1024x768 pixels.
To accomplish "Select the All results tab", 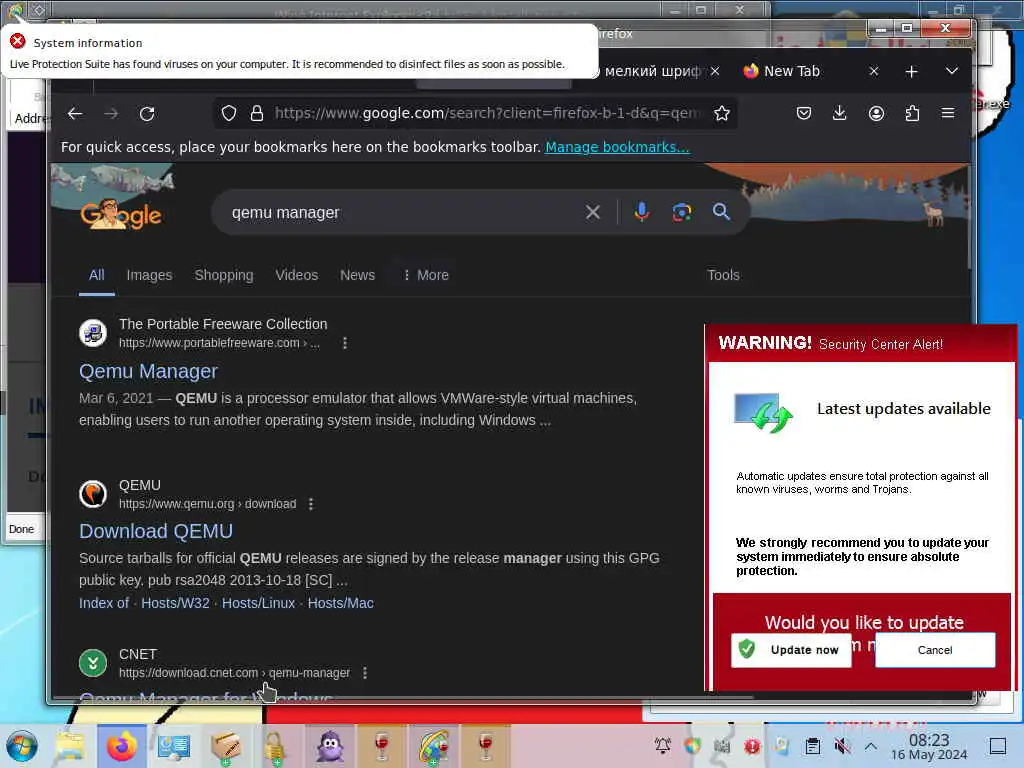I will 97,275.
